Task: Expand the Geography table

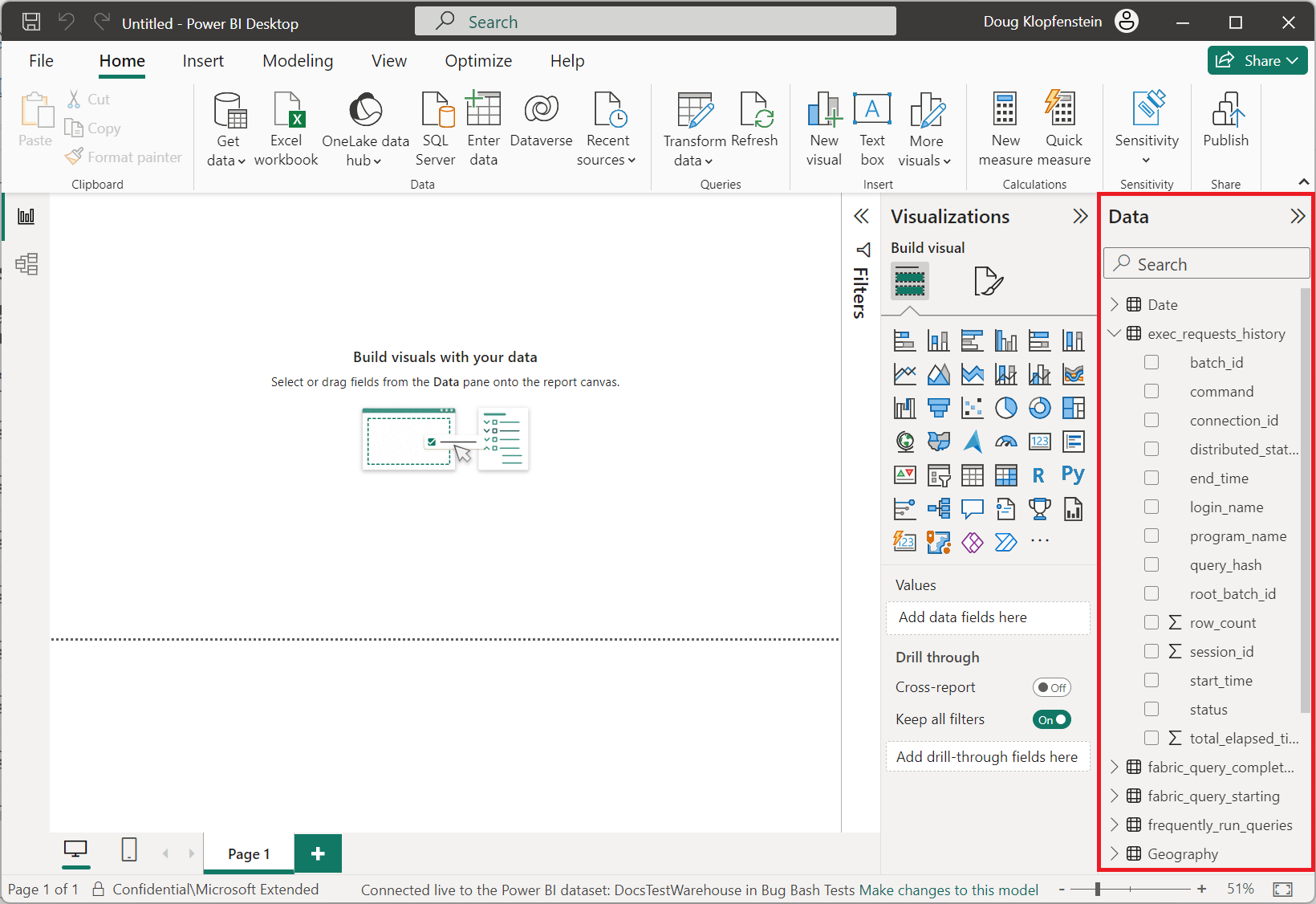Action: pyautogui.click(x=1114, y=853)
